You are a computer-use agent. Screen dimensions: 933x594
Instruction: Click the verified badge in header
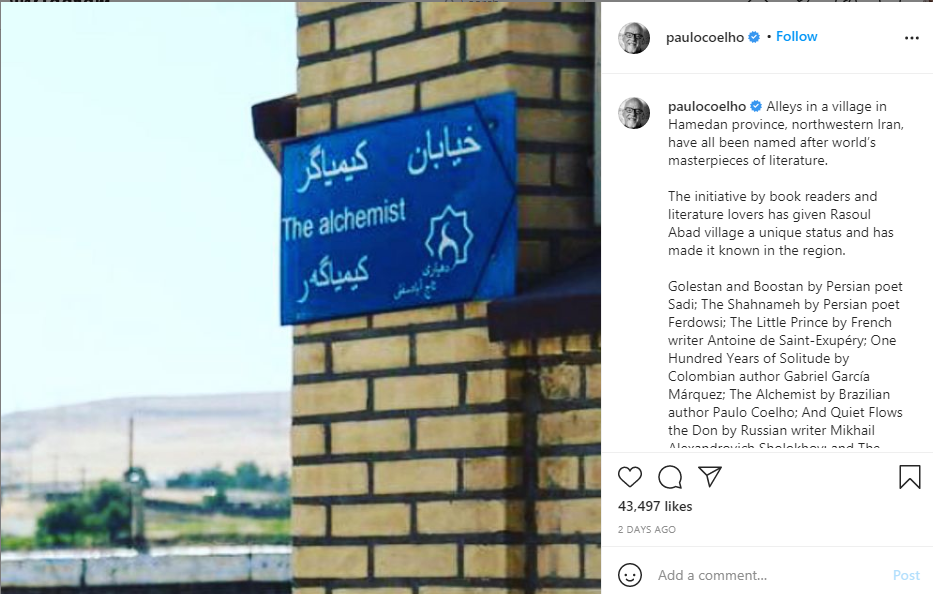tap(754, 37)
